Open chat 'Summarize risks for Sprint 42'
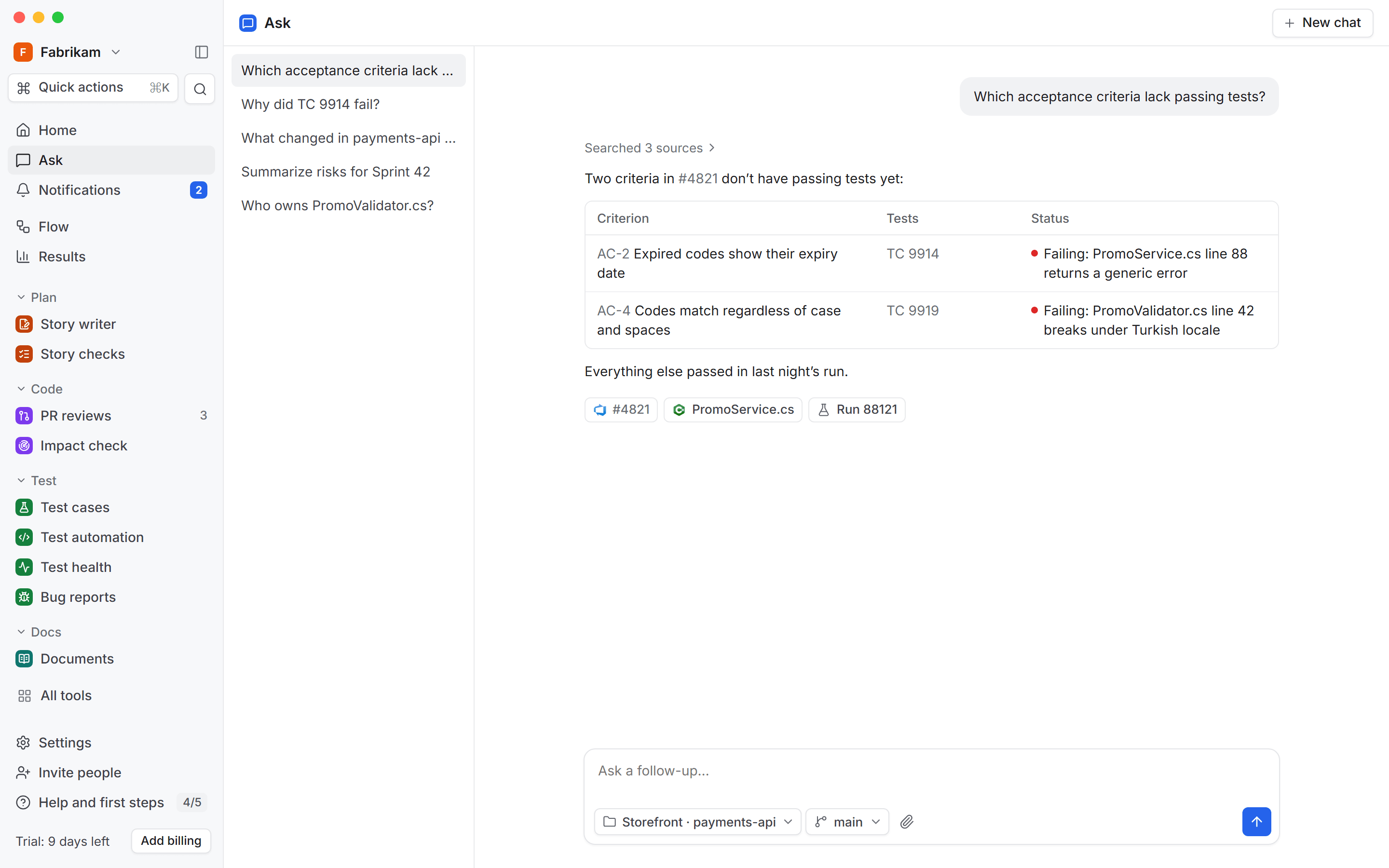Screen dimensions: 1389x868 tap(348, 172)
